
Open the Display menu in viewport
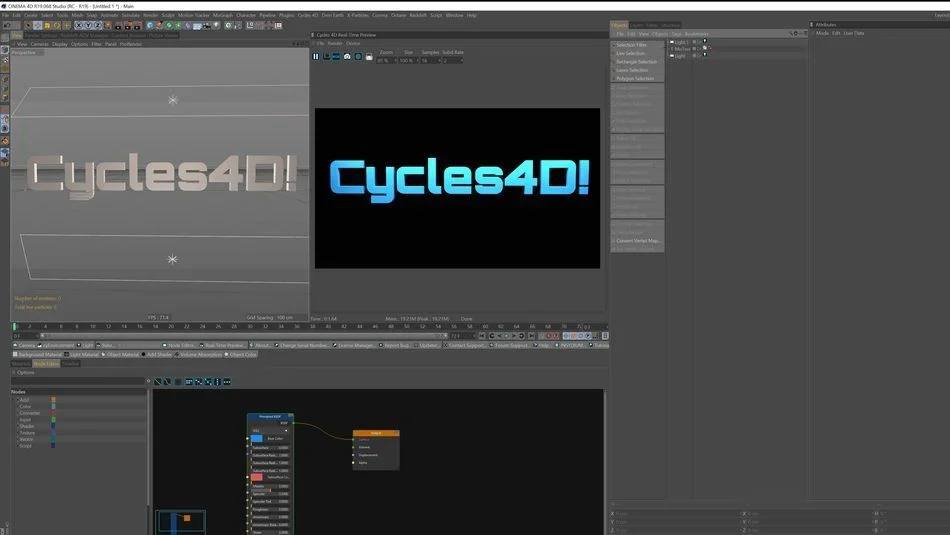tap(60, 44)
